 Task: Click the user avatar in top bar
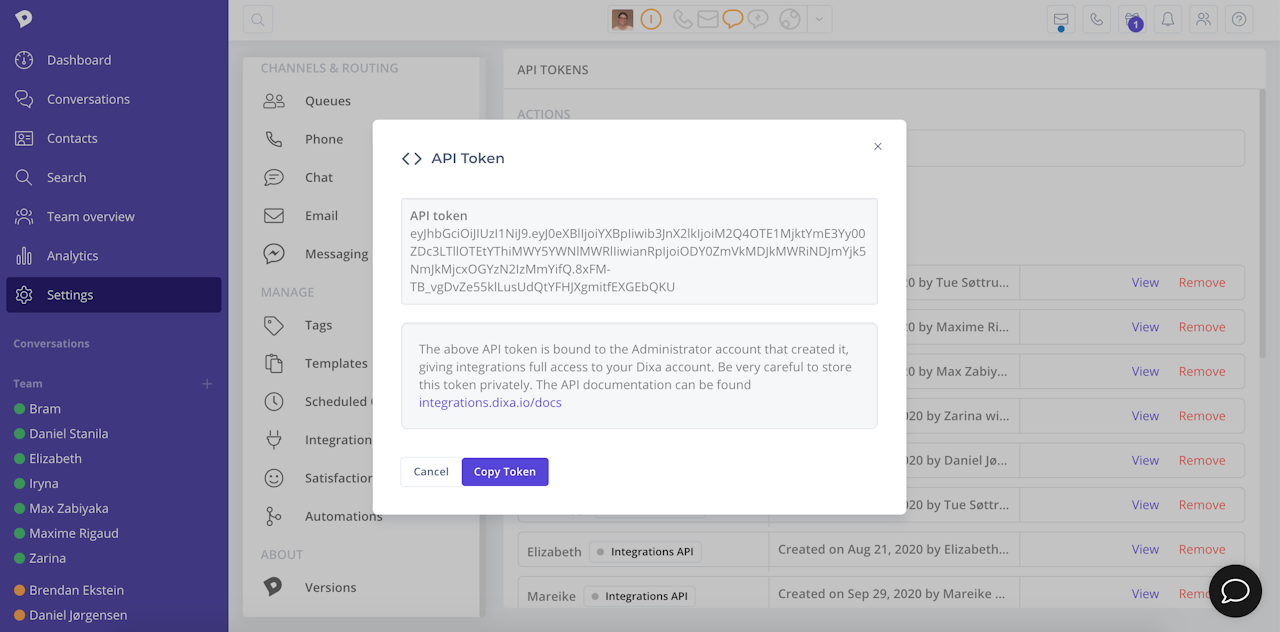(623, 19)
